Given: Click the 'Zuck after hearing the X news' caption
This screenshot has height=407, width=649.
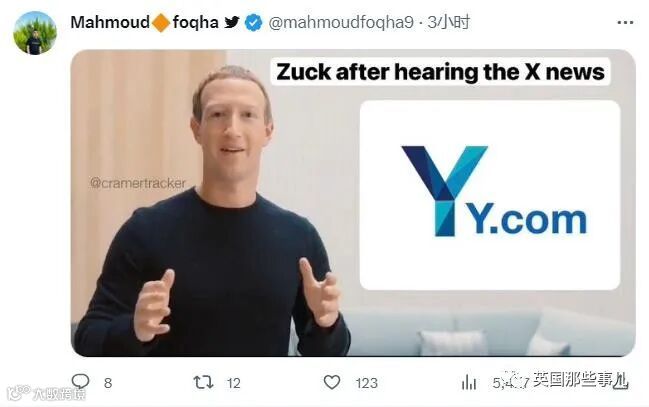Looking at the screenshot, I should pos(440,72).
